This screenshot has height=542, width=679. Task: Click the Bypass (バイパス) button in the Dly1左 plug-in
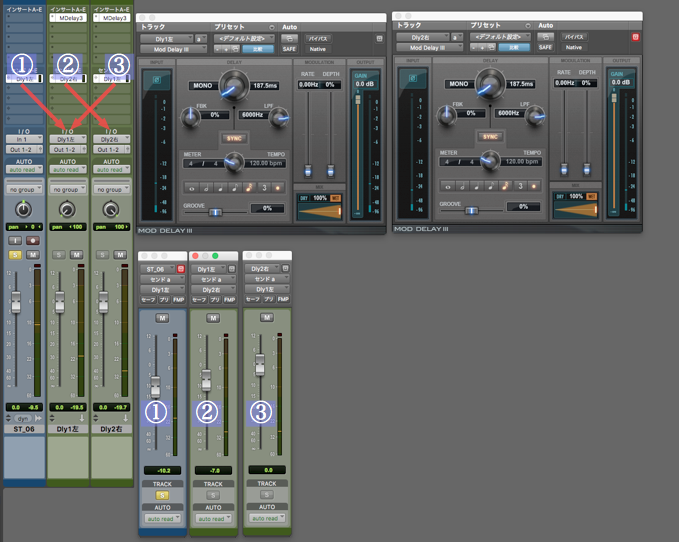318,39
